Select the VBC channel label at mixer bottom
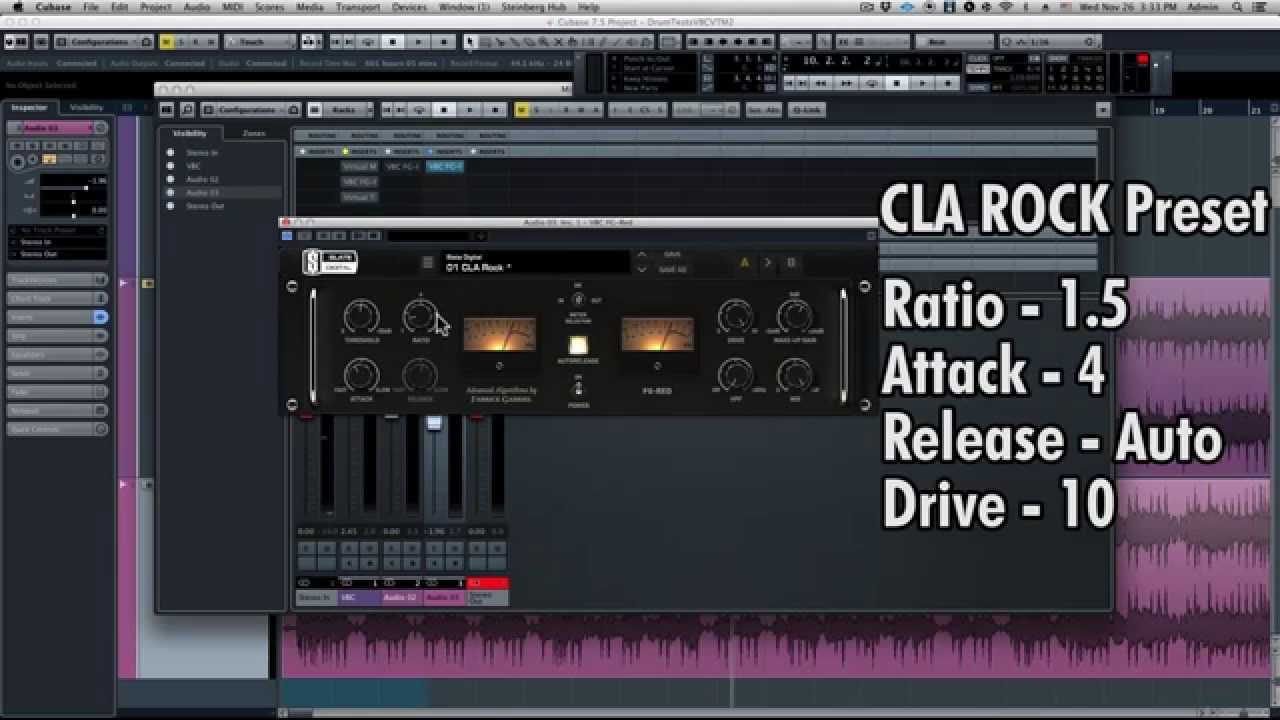The image size is (1280, 720). coord(358,597)
